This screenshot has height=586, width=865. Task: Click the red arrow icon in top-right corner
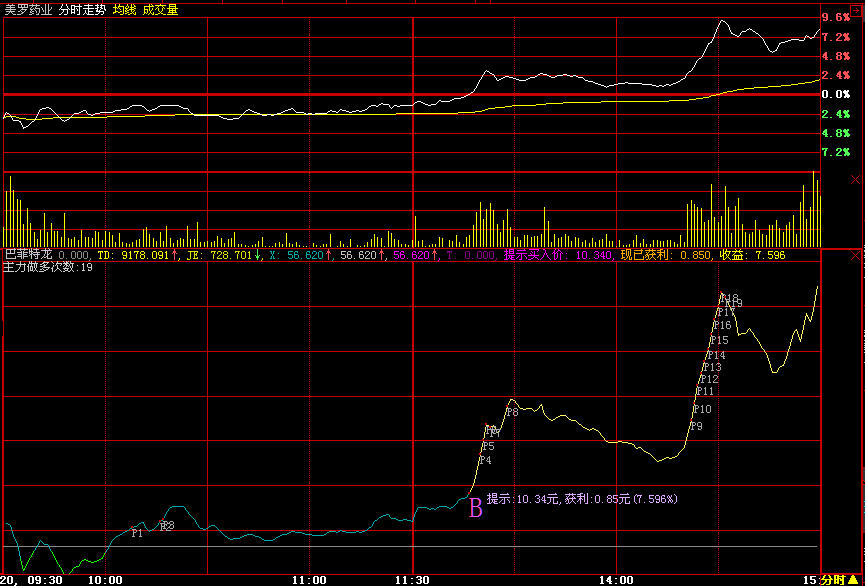coord(855,8)
